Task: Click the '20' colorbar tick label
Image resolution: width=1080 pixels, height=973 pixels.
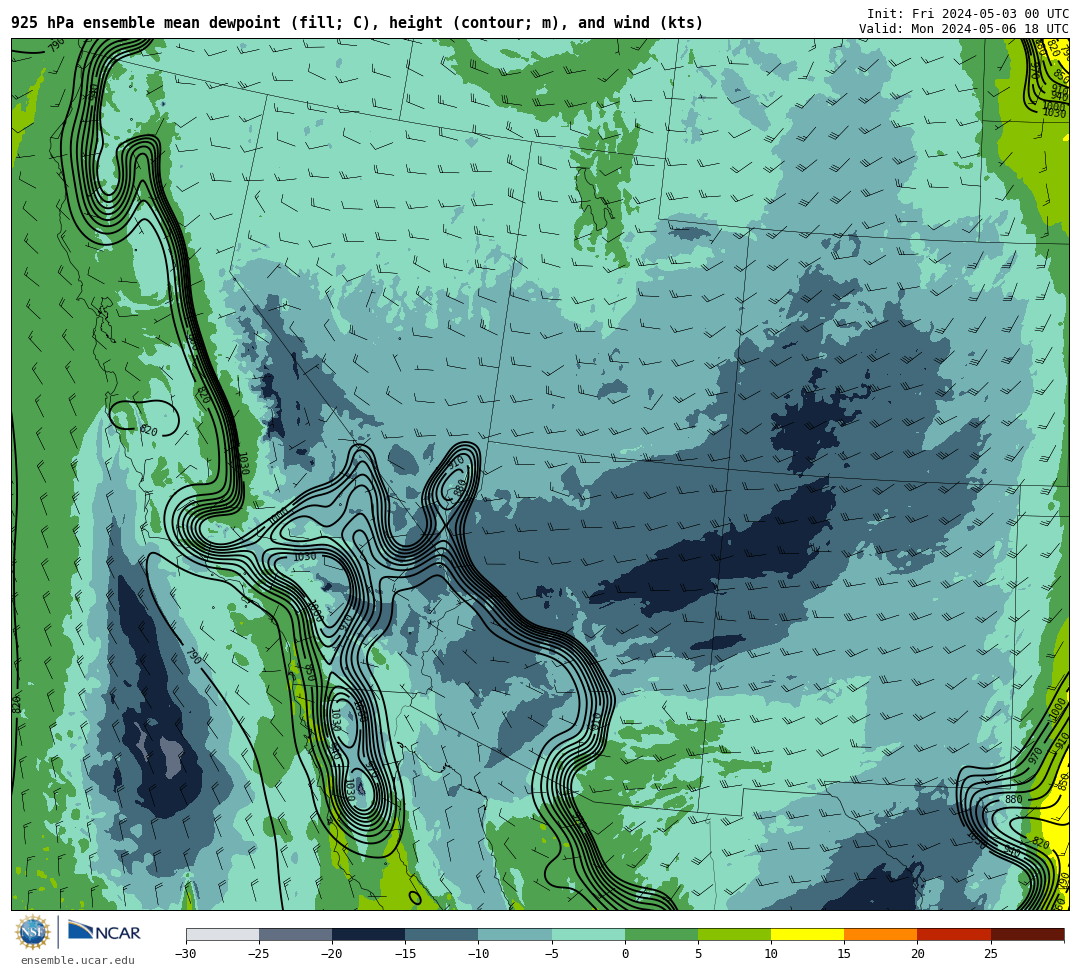Action: click(917, 954)
